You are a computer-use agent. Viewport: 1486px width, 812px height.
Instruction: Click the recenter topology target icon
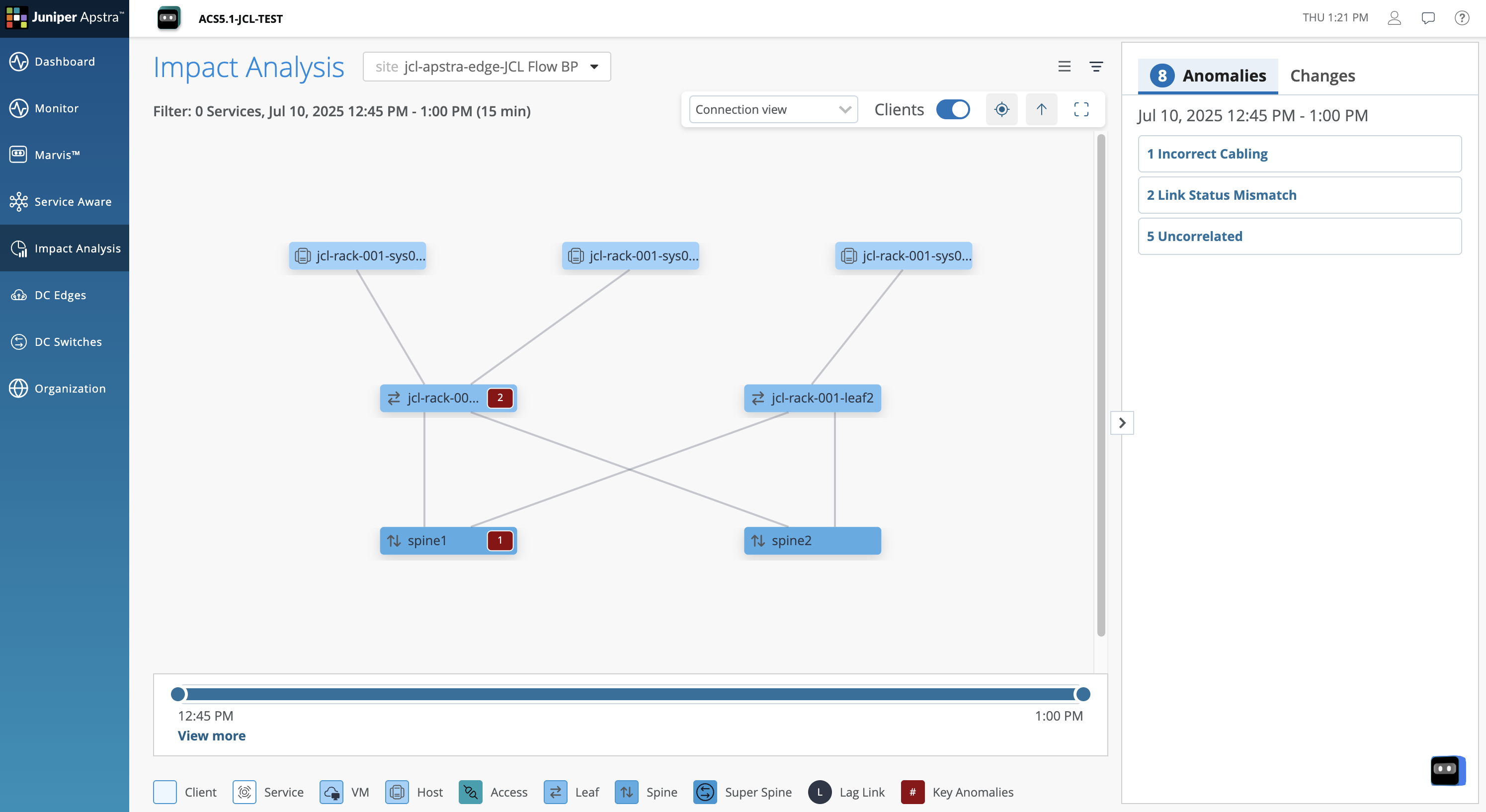[1001, 109]
